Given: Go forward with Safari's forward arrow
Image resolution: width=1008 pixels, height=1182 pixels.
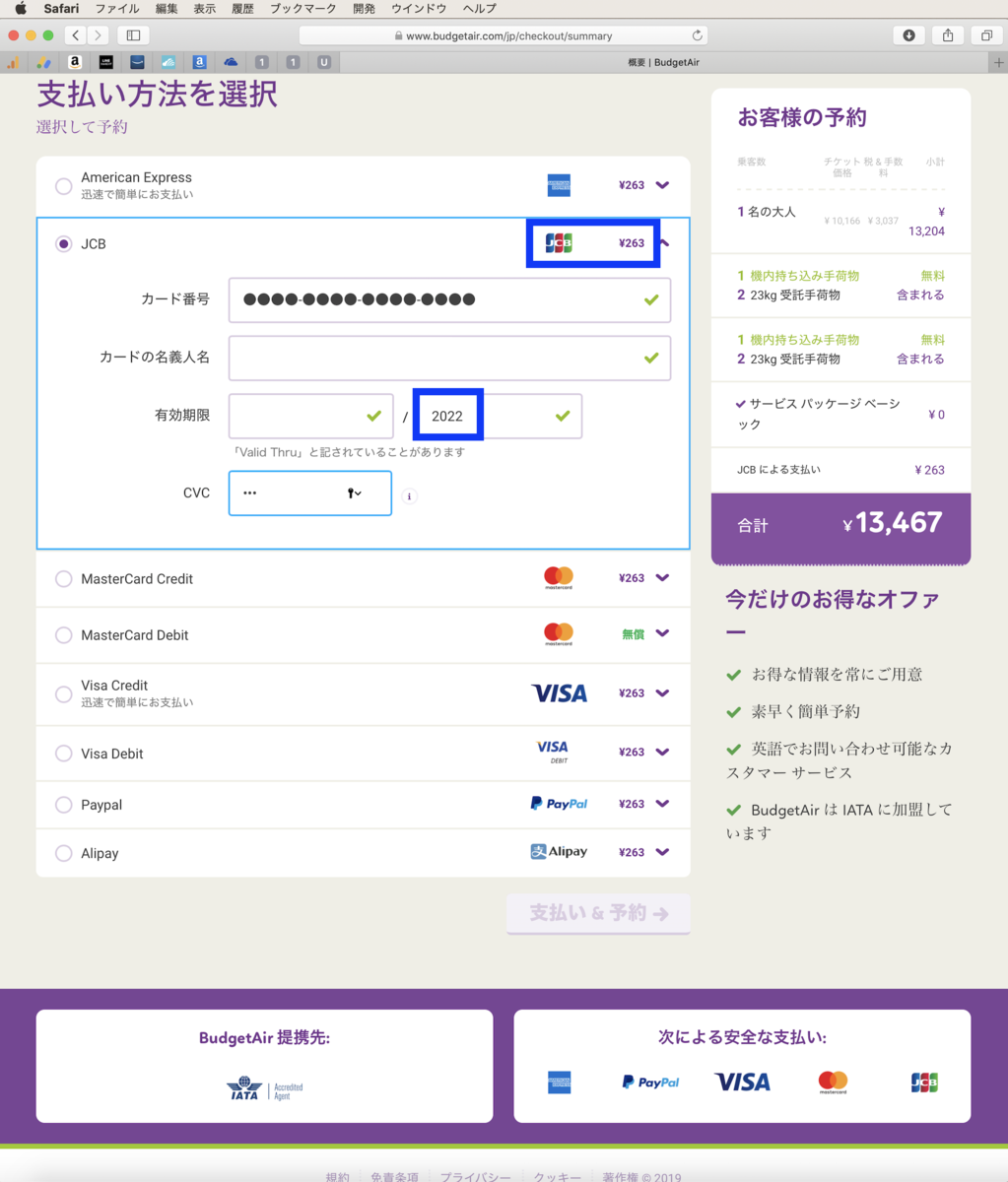Looking at the screenshot, I should [x=99, y=35].
